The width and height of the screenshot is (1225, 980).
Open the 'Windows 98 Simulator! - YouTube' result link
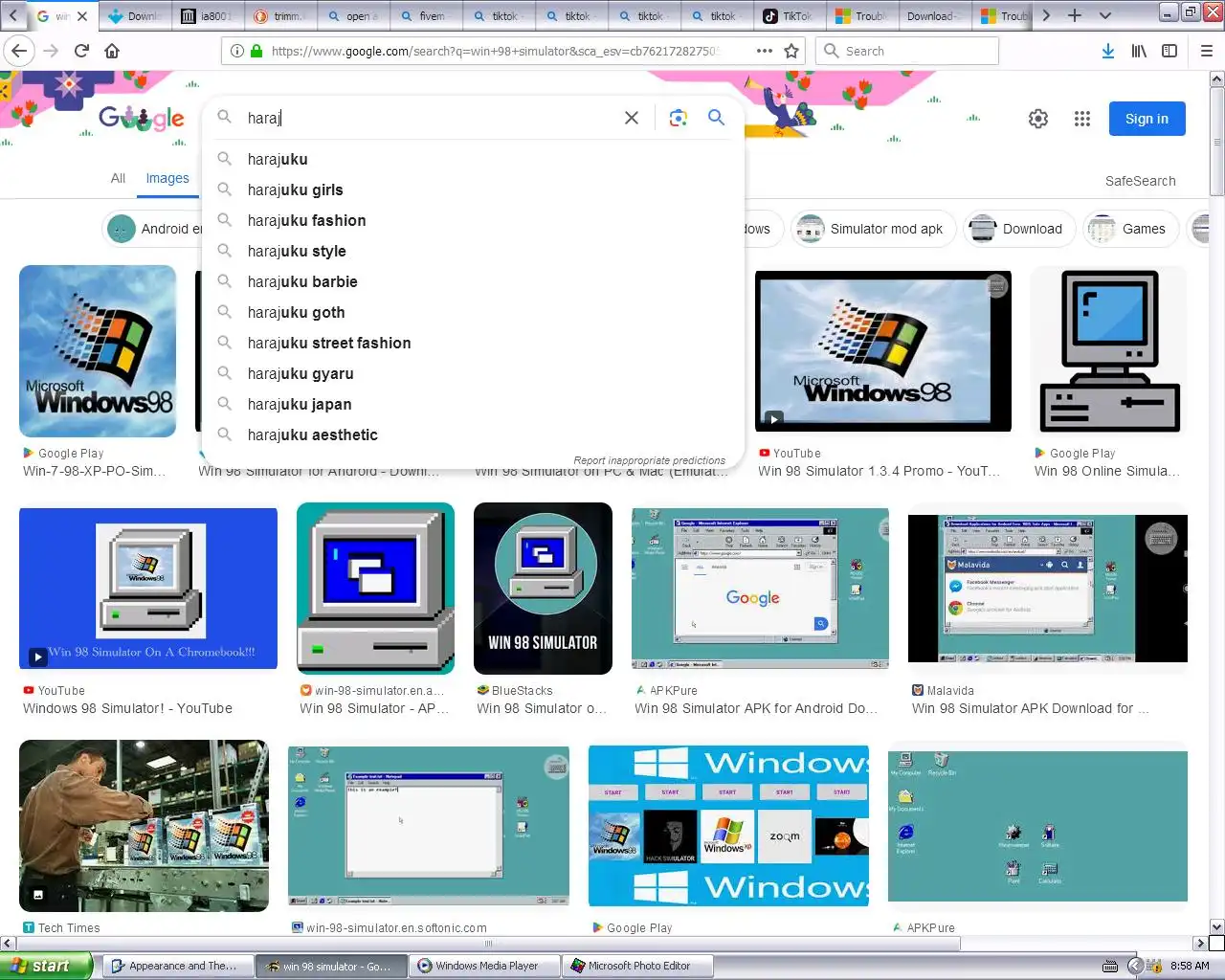tap(127, 708)
